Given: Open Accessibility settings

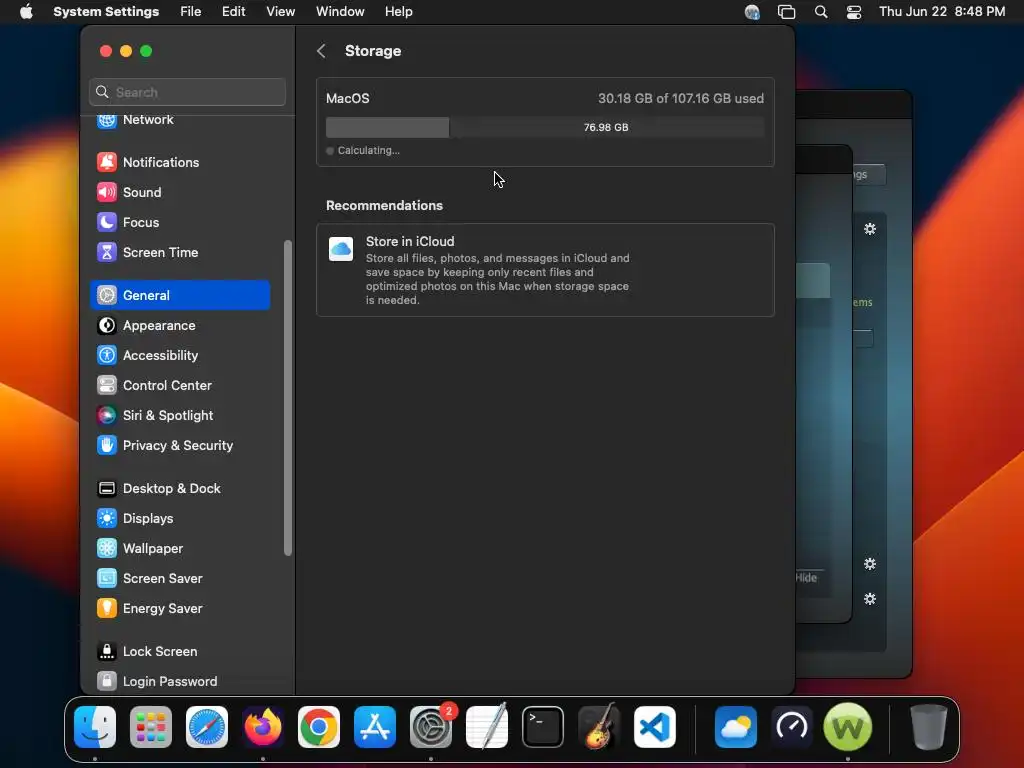Looking at the screenshot, I should [x=180, y=355].
